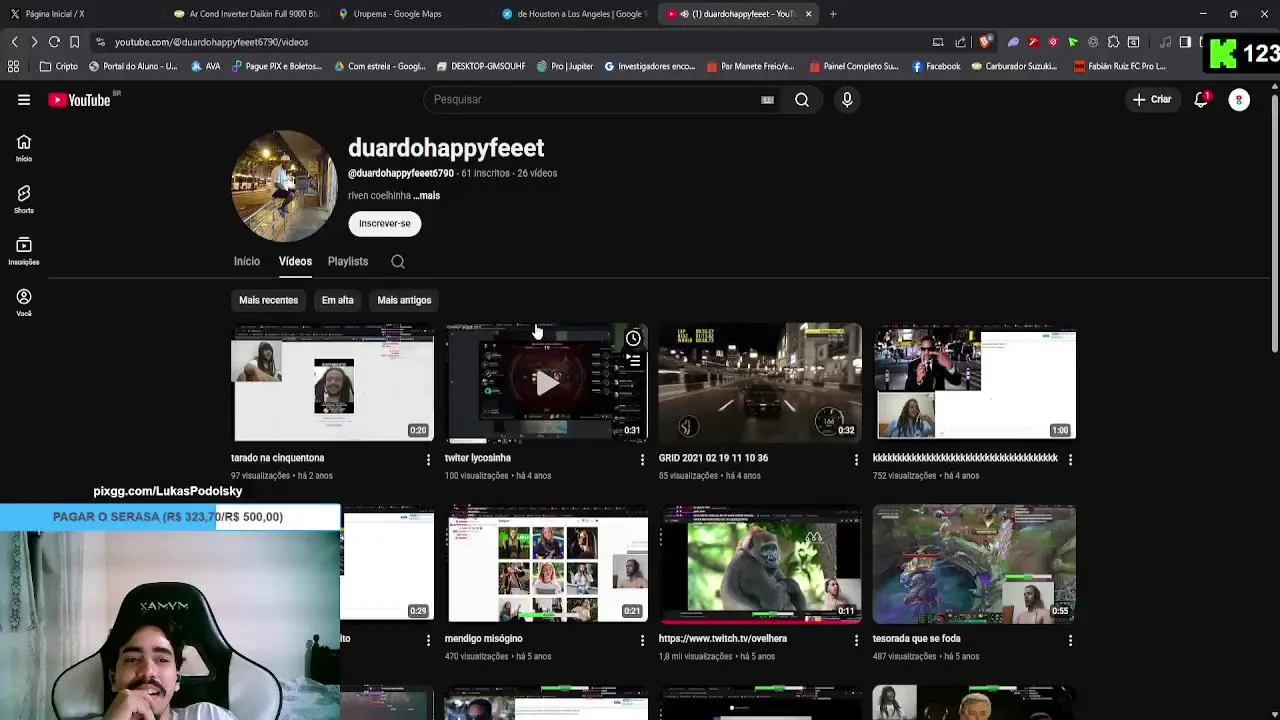The image size is (1280, 720).
Task: Switch to the Daikin air conditioner browser tab
Action: 245,14
